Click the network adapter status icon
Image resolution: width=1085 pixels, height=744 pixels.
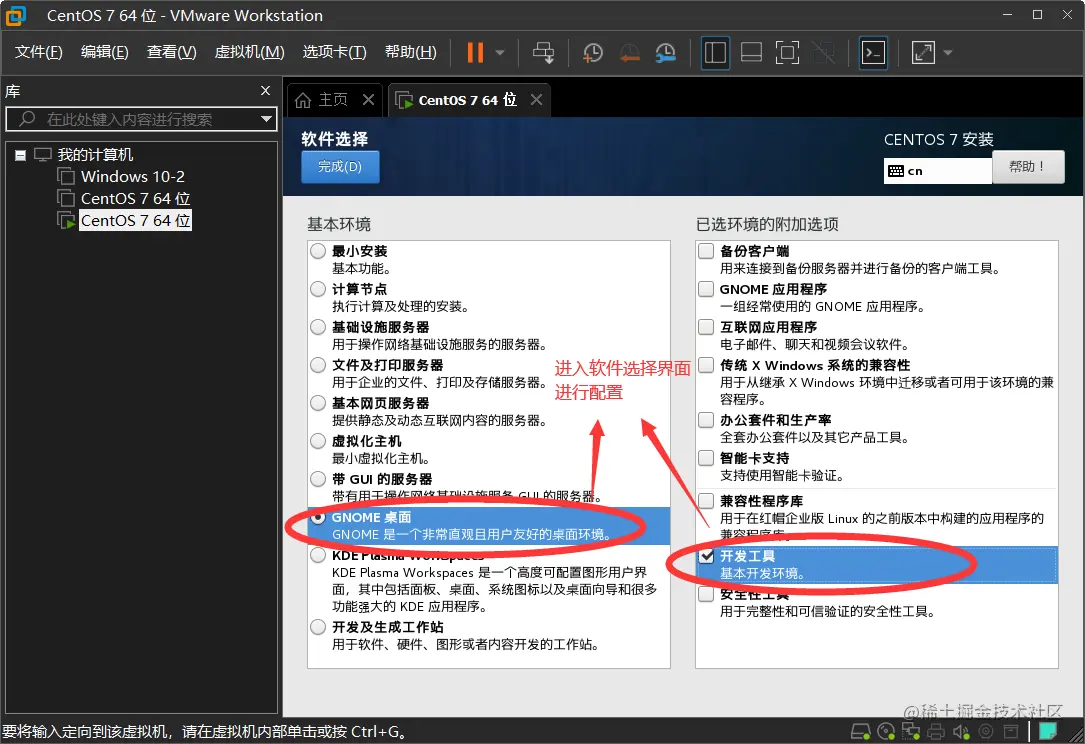[911, 732]
